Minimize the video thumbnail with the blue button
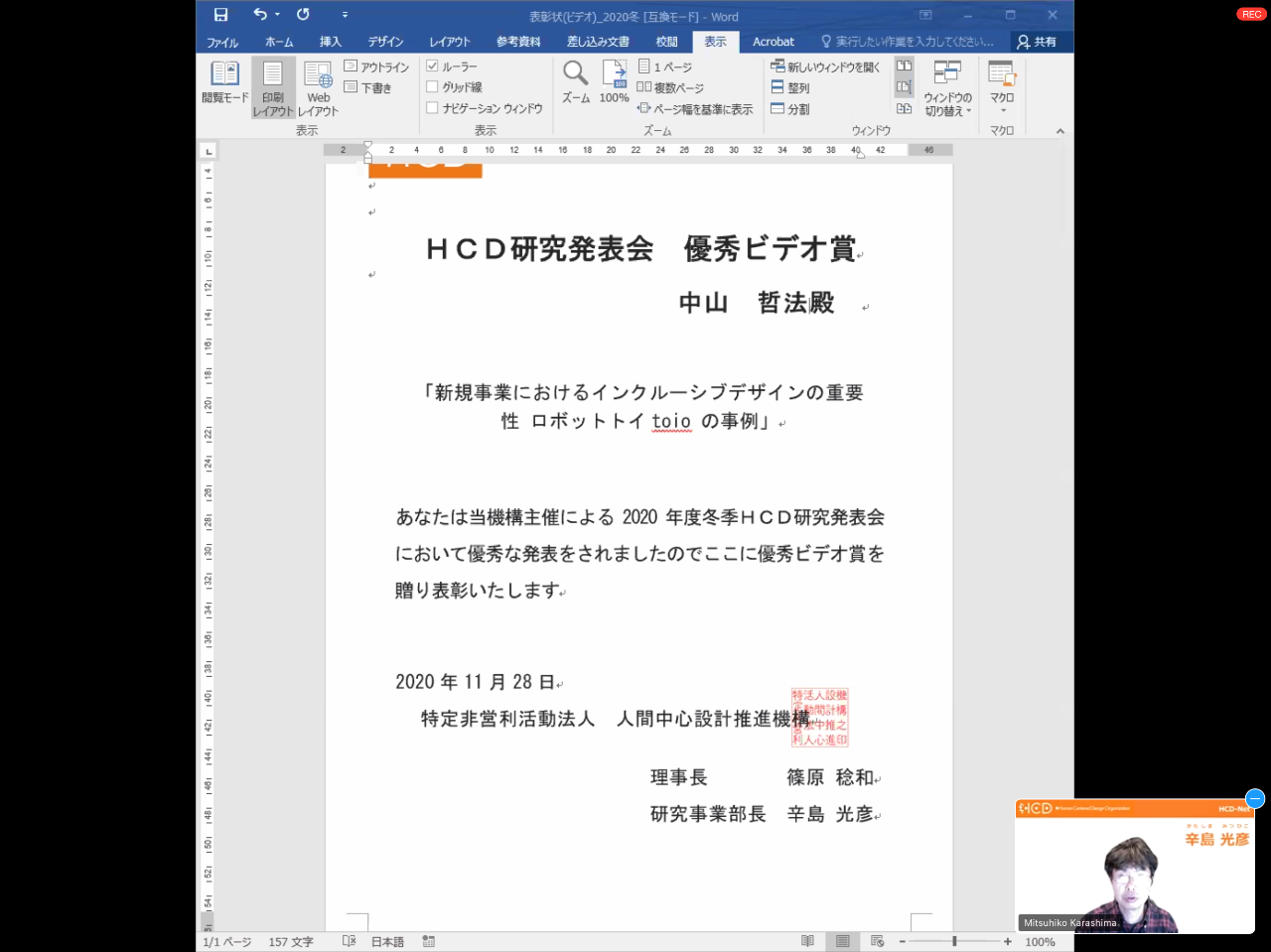The height and width of the screenshot is (952, 1271). pyautogui.click(x=1255, y=798)
